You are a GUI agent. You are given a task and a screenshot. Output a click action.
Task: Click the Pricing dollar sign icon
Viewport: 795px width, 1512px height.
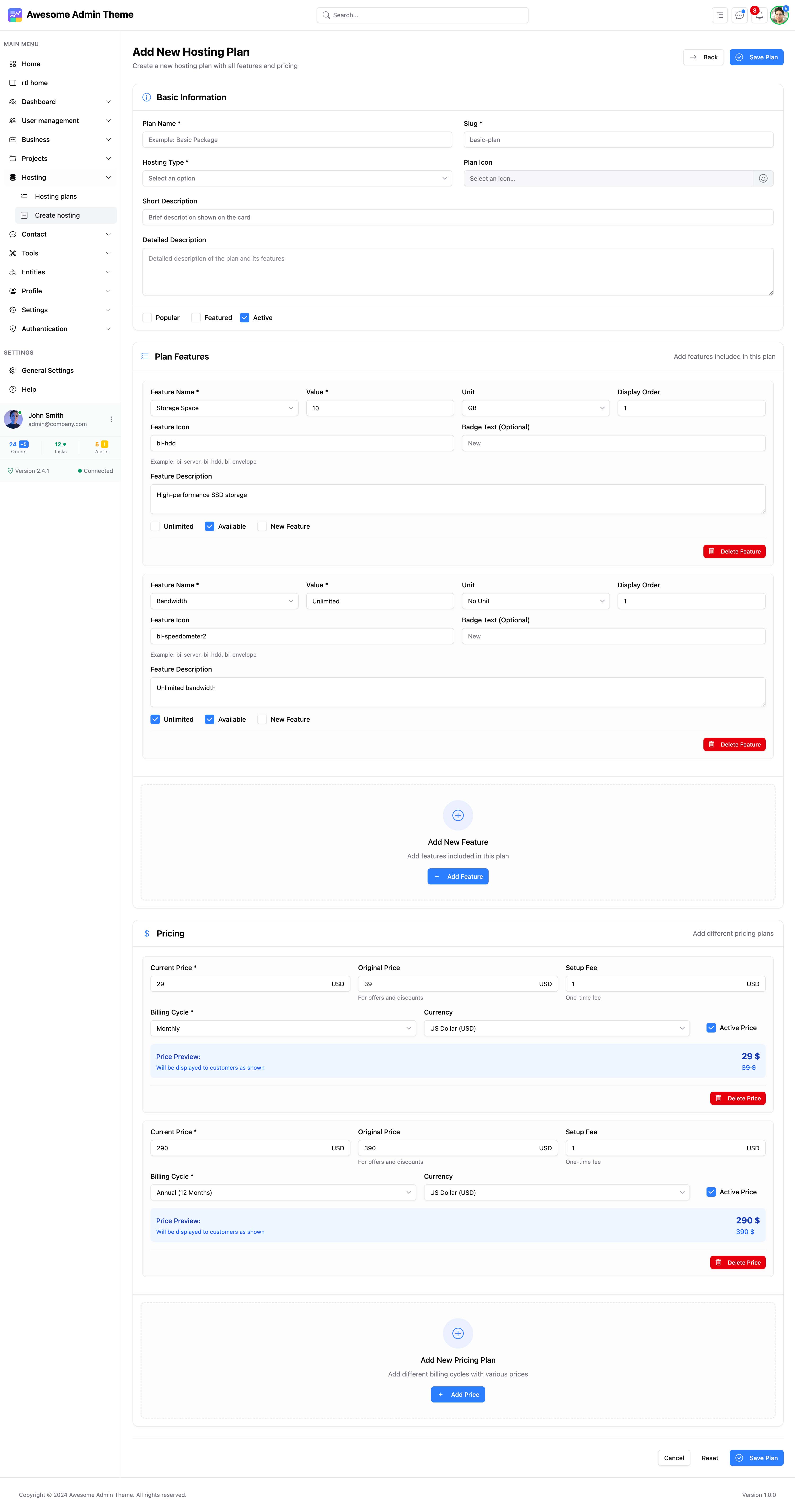point(147,933)
